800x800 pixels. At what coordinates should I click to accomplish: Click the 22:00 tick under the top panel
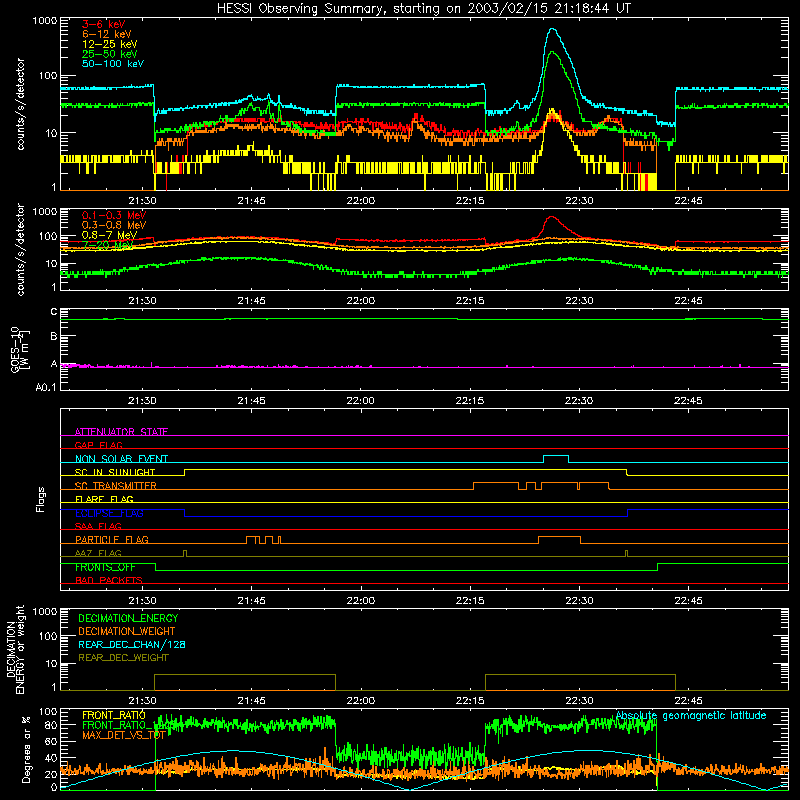[361, 201]
